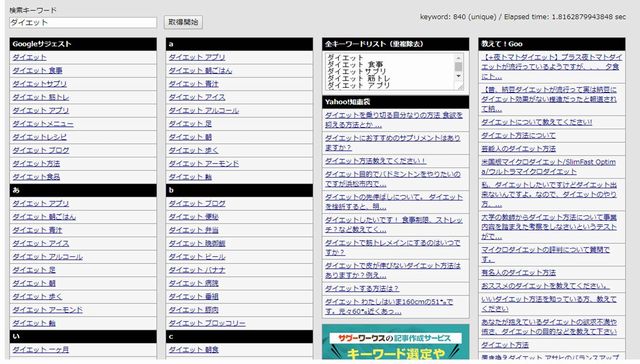Open 教えて！Goo link mentioning SlimFast Optima
Viewport: 640px width, 364px height.
point(549,167)
